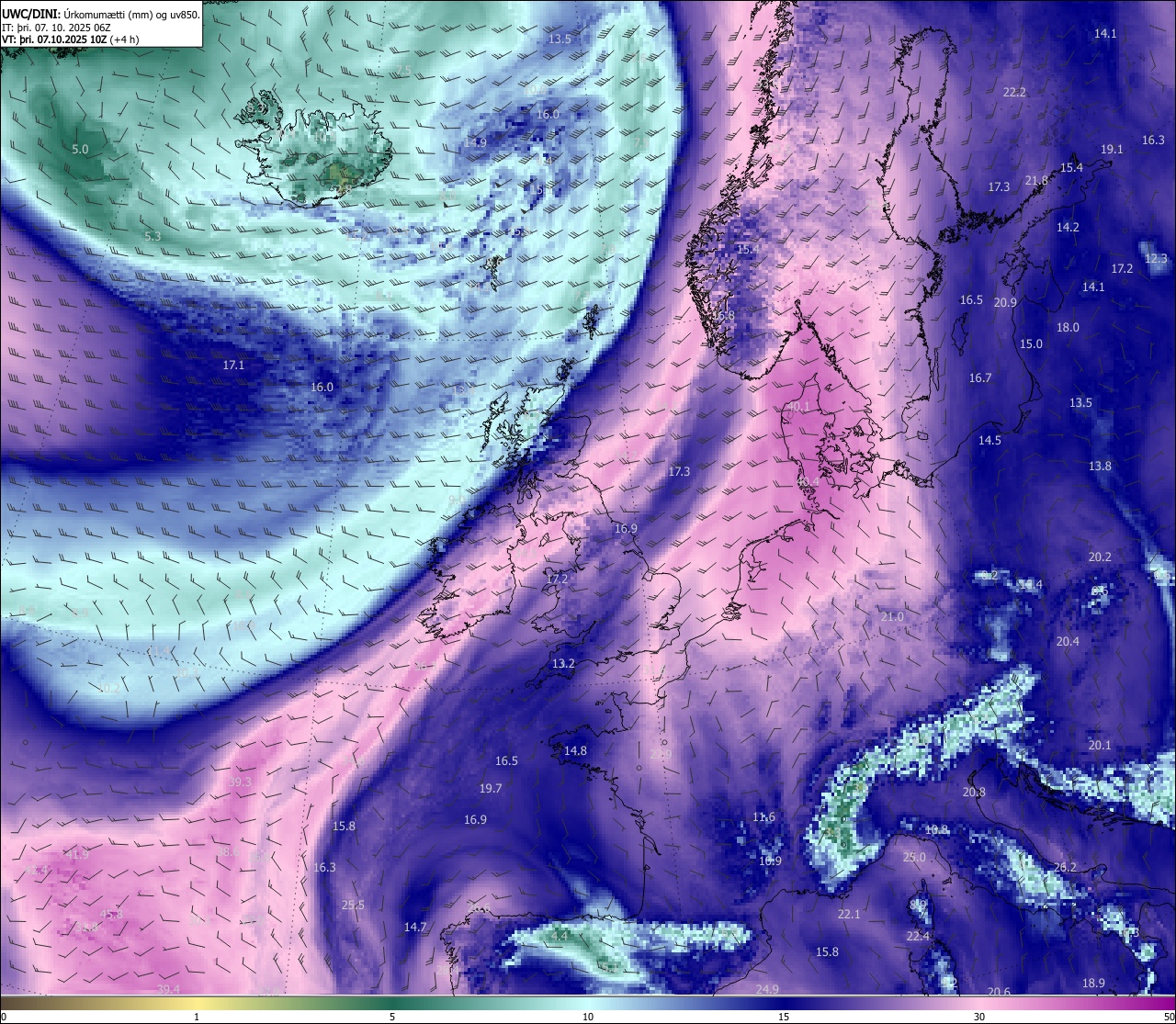Click the 18.9 value label
This screenshot has width=1176, height=1024.
click(x=1093, y=983)
